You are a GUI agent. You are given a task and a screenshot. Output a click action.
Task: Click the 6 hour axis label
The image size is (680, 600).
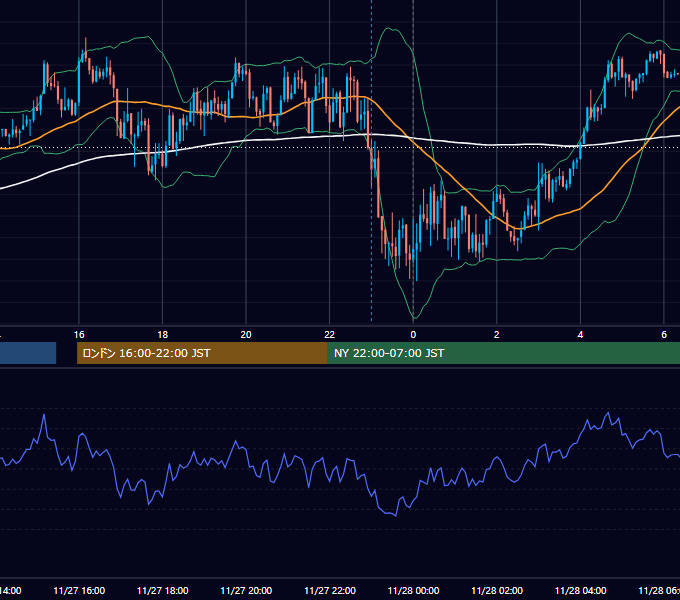[x=664, y=335]
